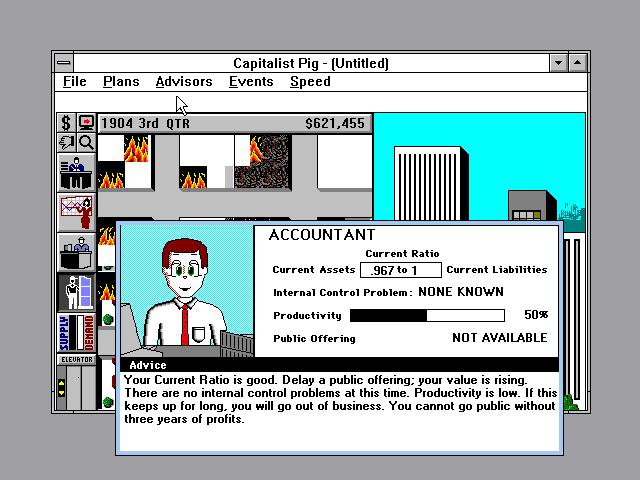Click the '50%' productivity value
The height and width of the screenshot is (480, 640).
point(536,315)
